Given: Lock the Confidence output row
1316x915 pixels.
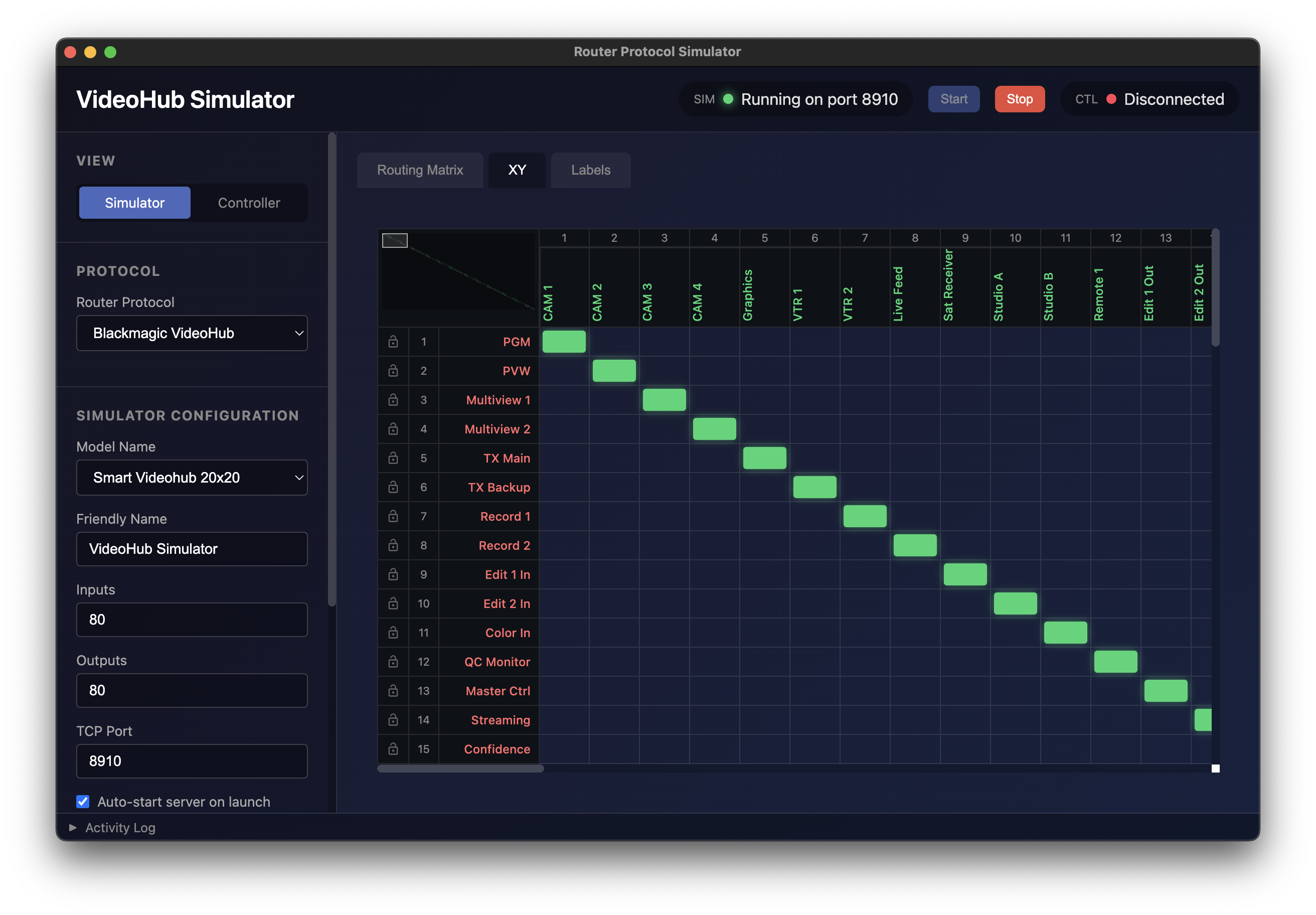Looking at the screenshot, I should (x=393, y=749).
